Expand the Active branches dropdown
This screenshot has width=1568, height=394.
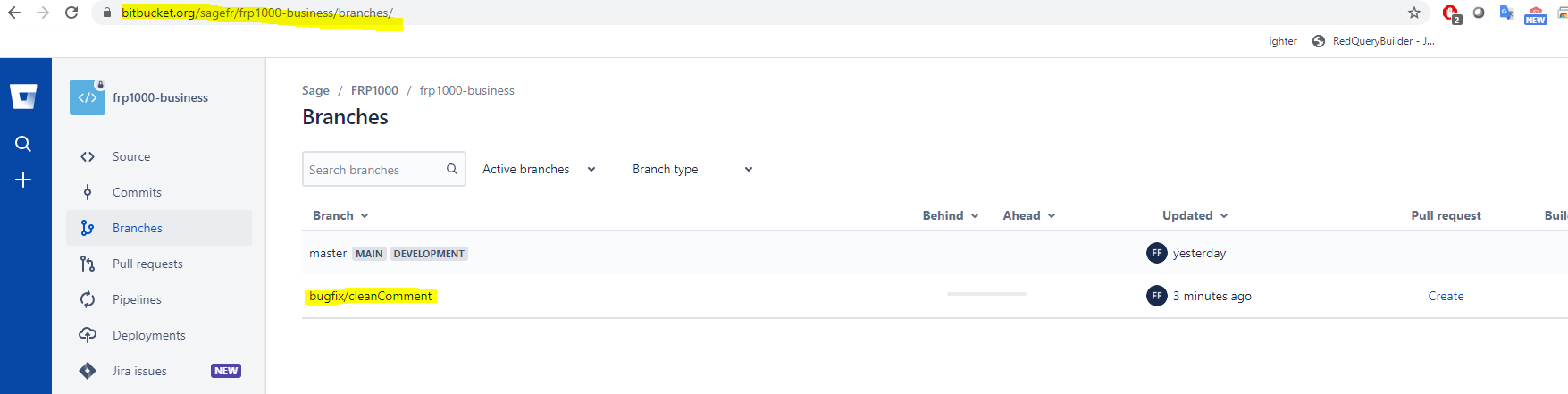pos(539,169)
